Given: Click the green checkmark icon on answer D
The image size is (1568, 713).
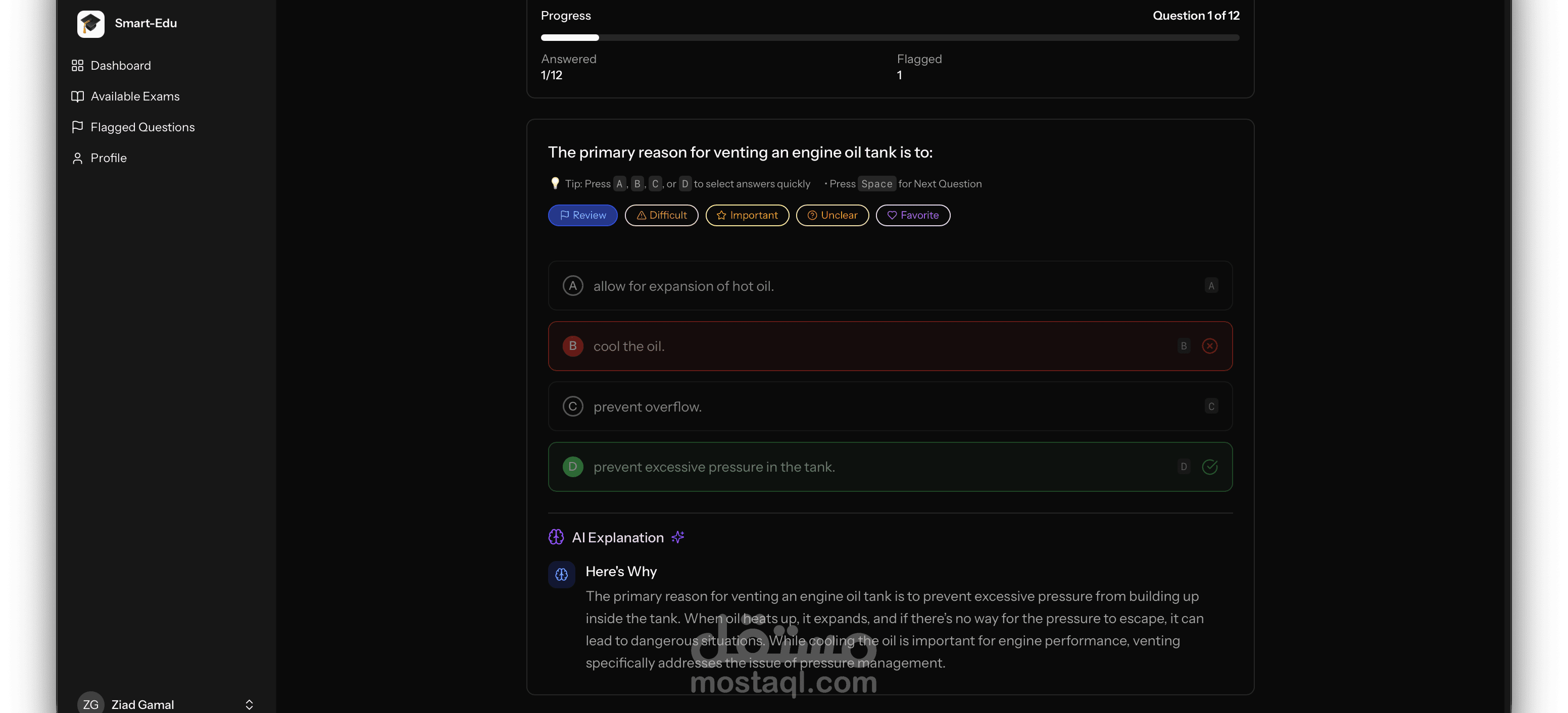Looking at the screenshot, I should (x=1209, y=467).
